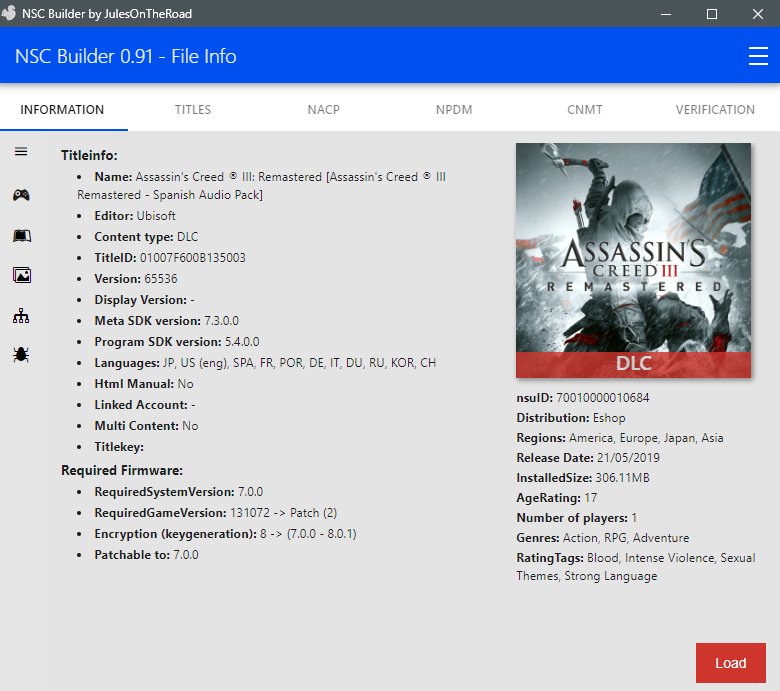Expand the sidebar list menu icon
Screen dimensions: 780x691
pyautogui.click(x=21, y=152)
